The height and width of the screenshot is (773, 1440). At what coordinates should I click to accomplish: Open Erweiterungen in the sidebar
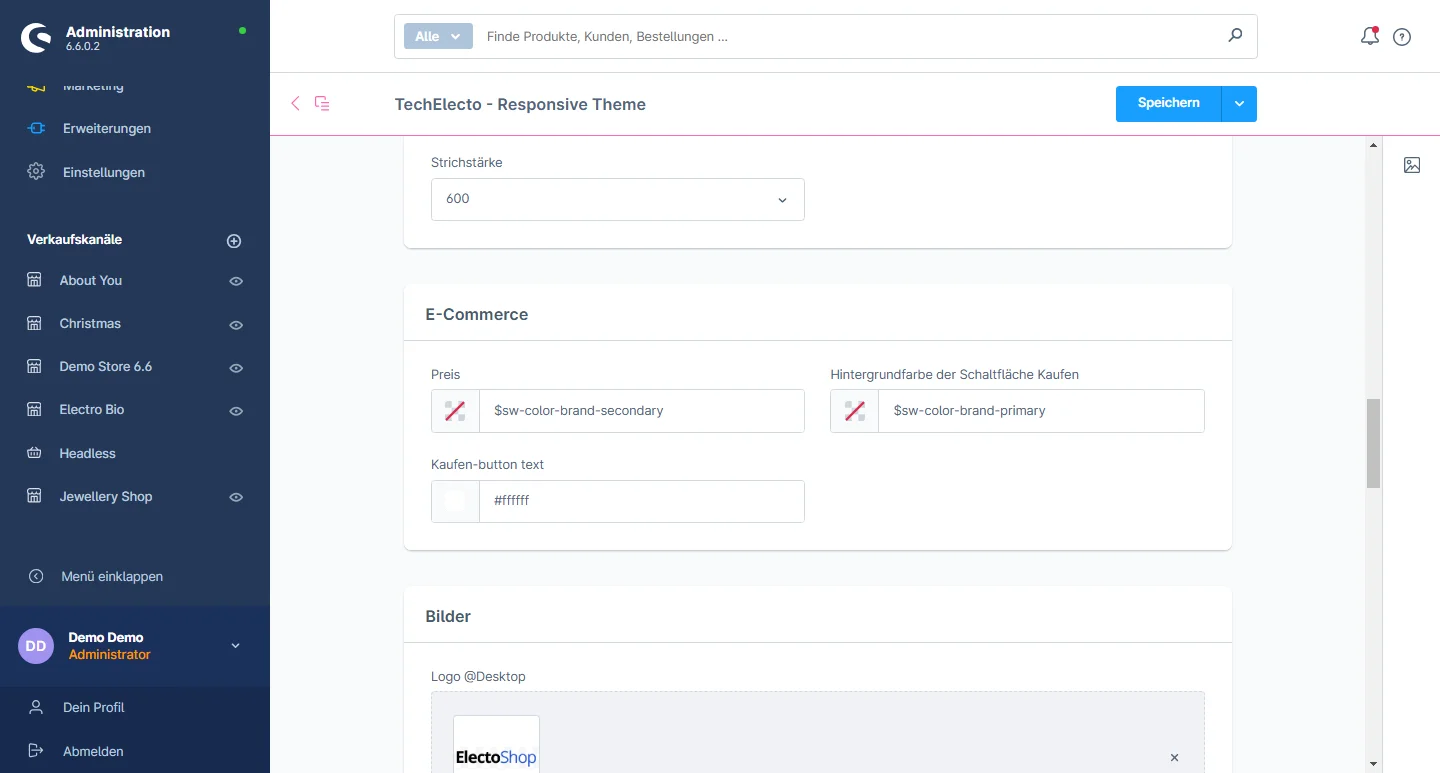click(x=107, y=128)
